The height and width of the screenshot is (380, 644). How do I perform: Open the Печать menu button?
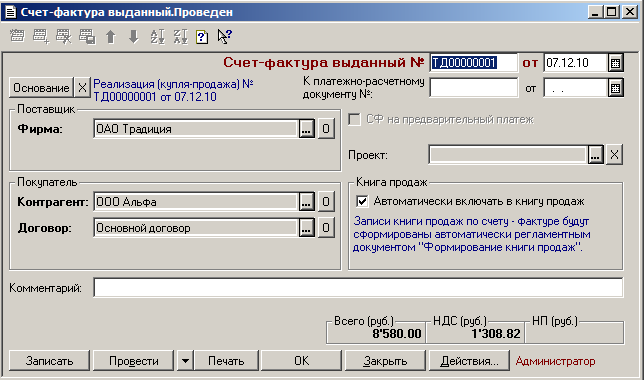click(x=226, y=361)
